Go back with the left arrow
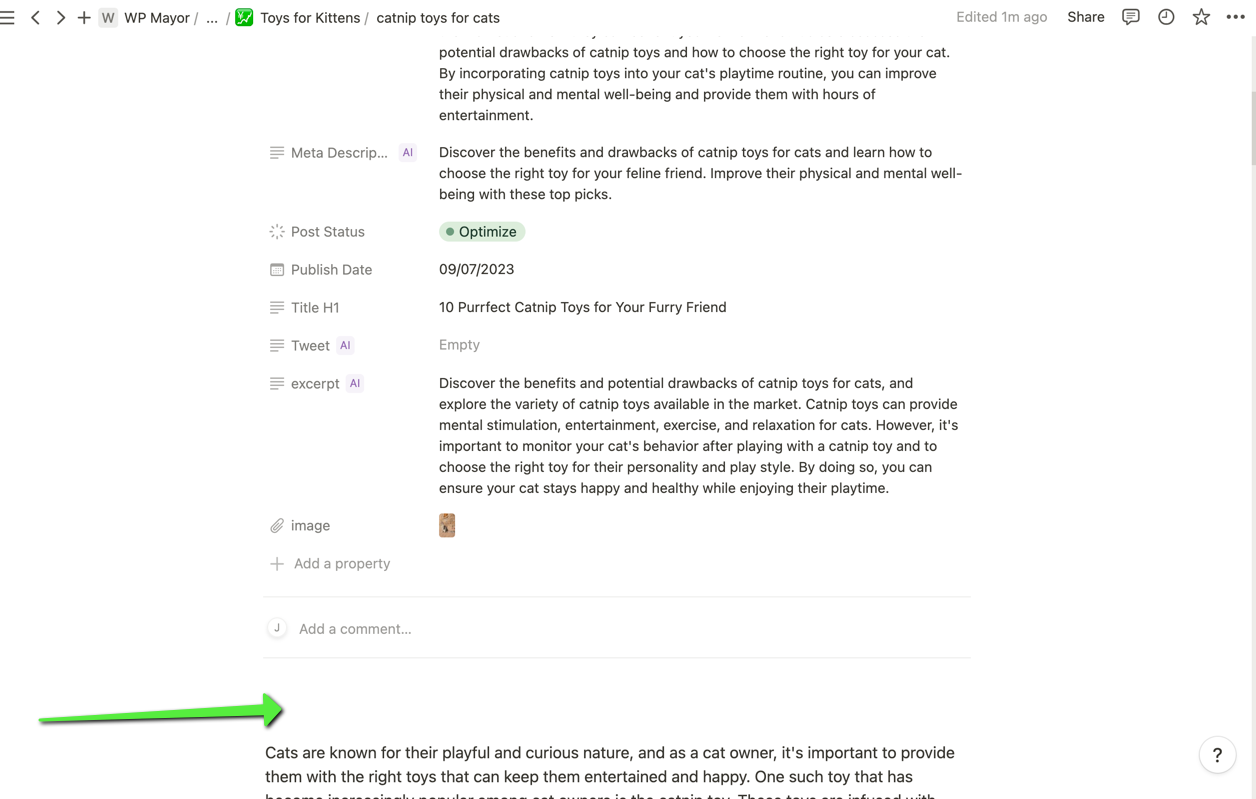The height and width of the screenshot is (799, 1256). tap(36, 18)
